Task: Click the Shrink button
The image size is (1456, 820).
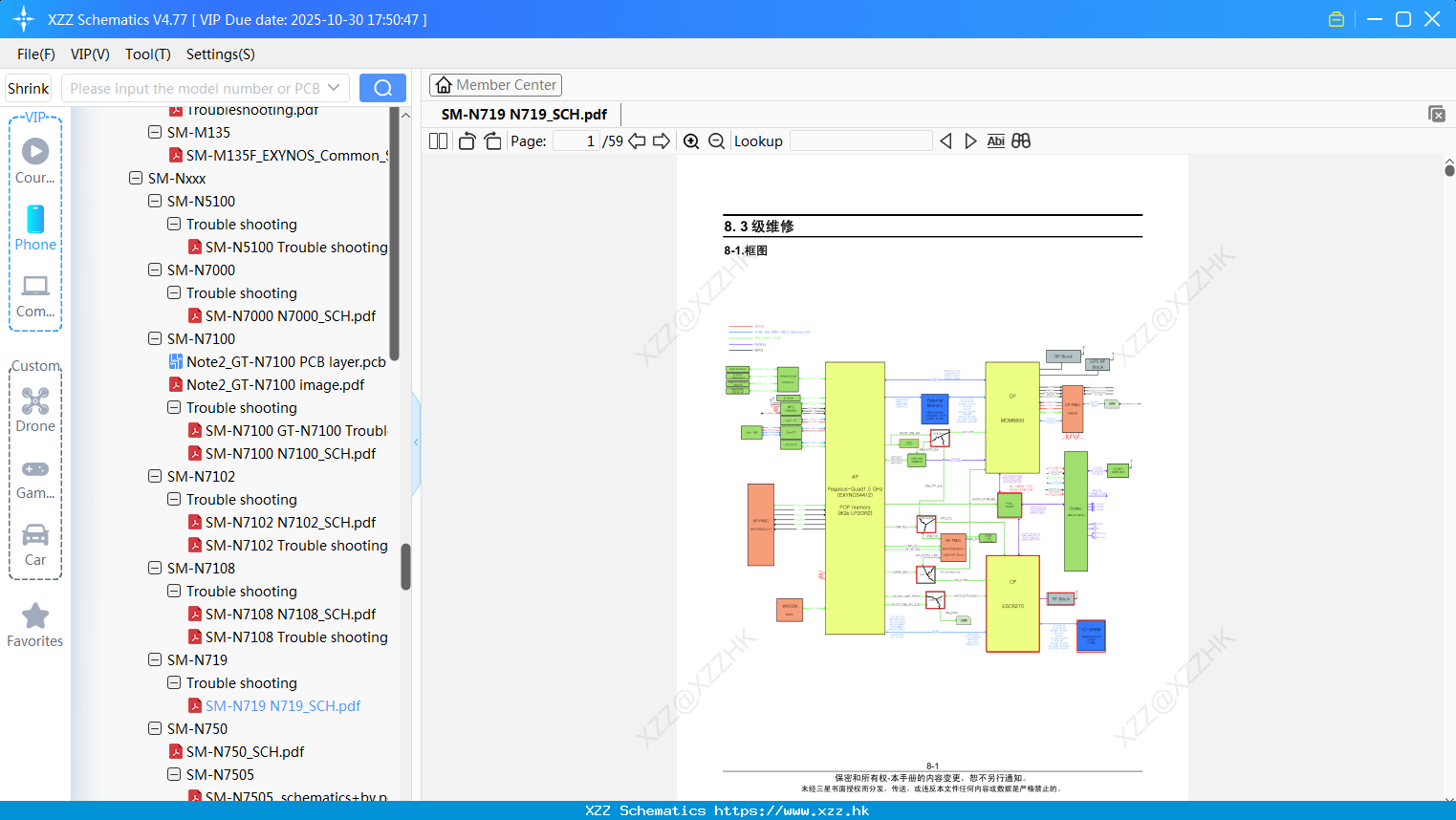Action: click(x=29, y=88)
